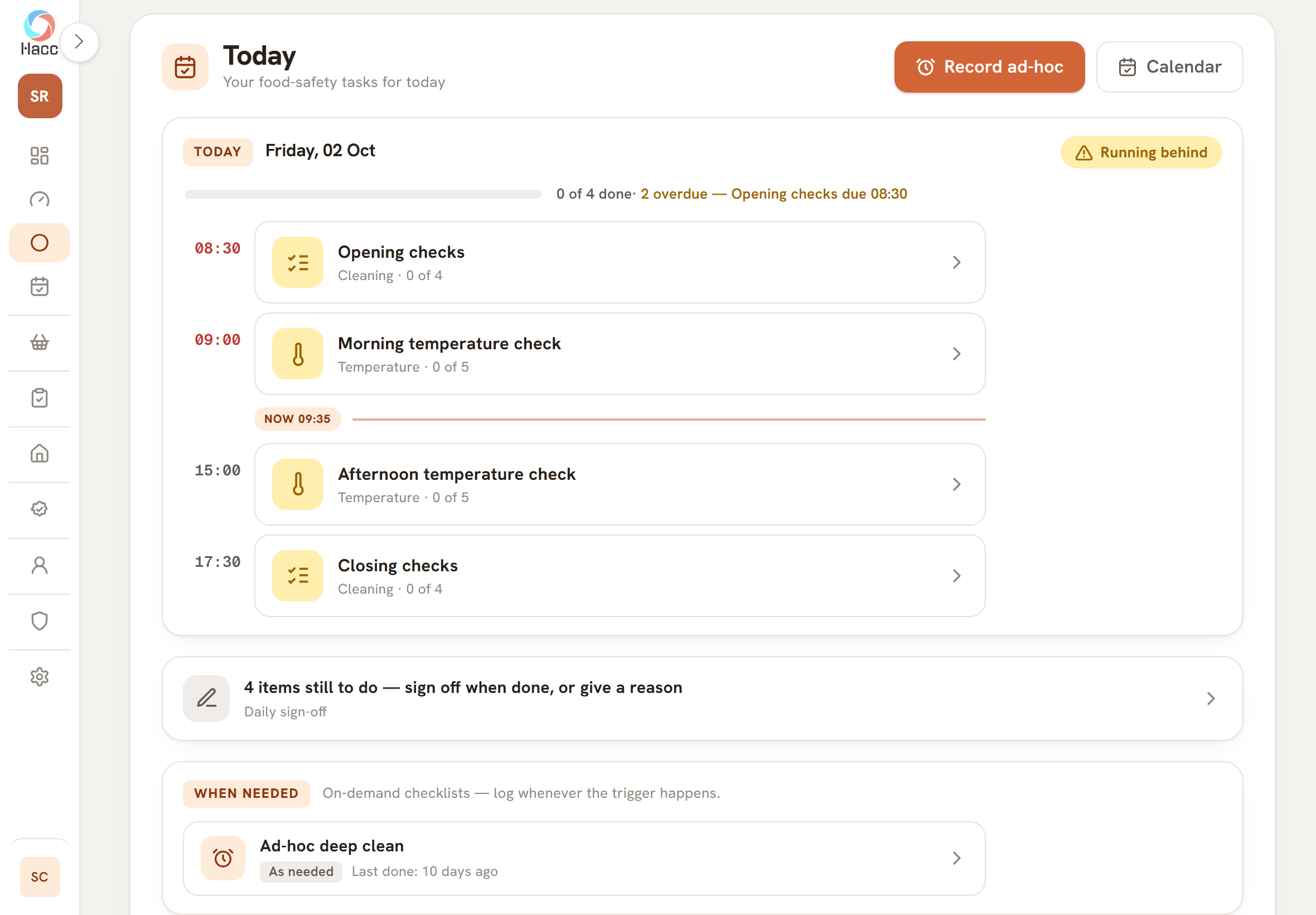Click the Running behind status badge
This screenshot has width=1316, height=915.
tap(1141, 152)
